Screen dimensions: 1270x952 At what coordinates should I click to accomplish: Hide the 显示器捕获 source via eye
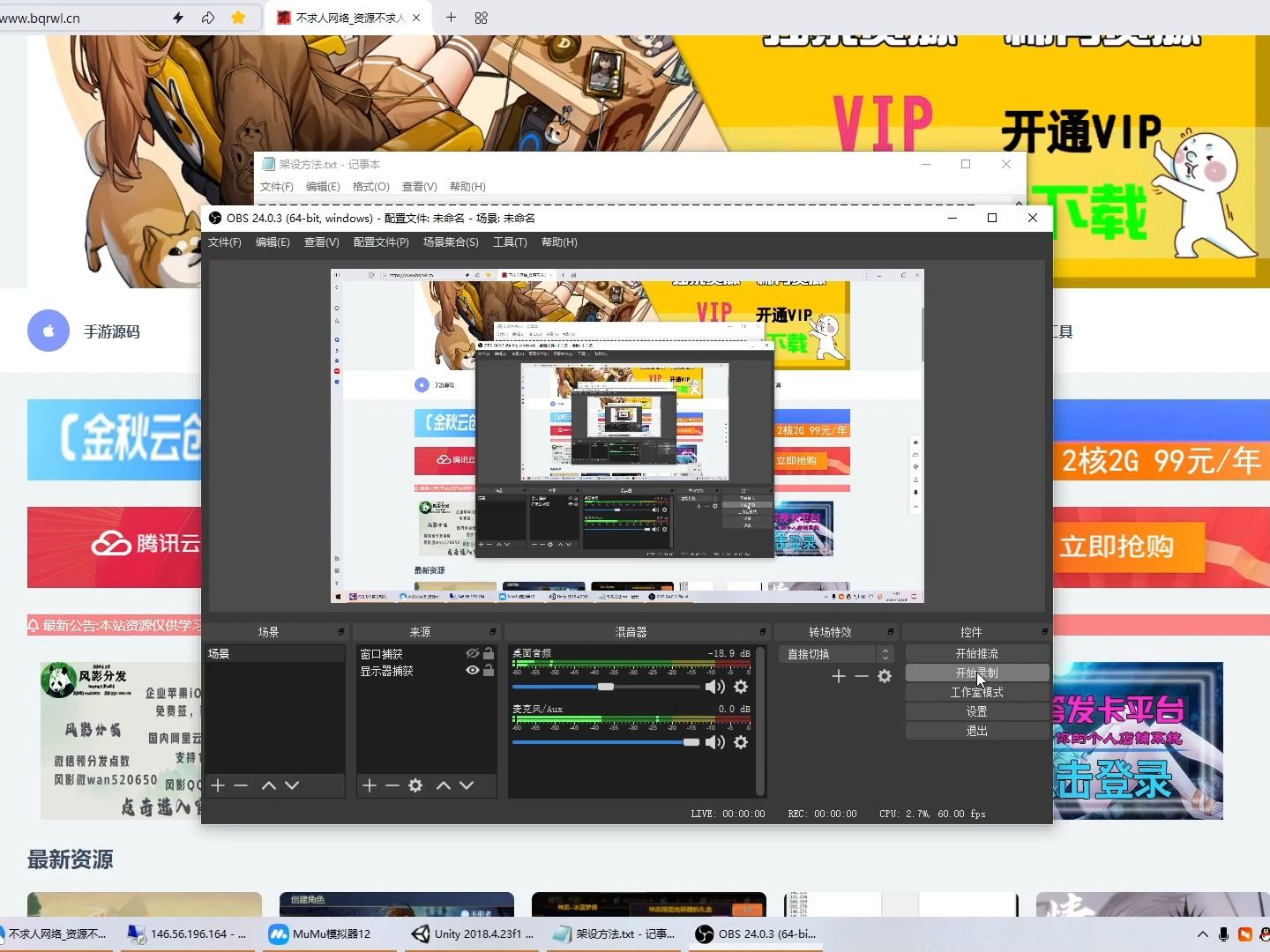tap(473, 670)
